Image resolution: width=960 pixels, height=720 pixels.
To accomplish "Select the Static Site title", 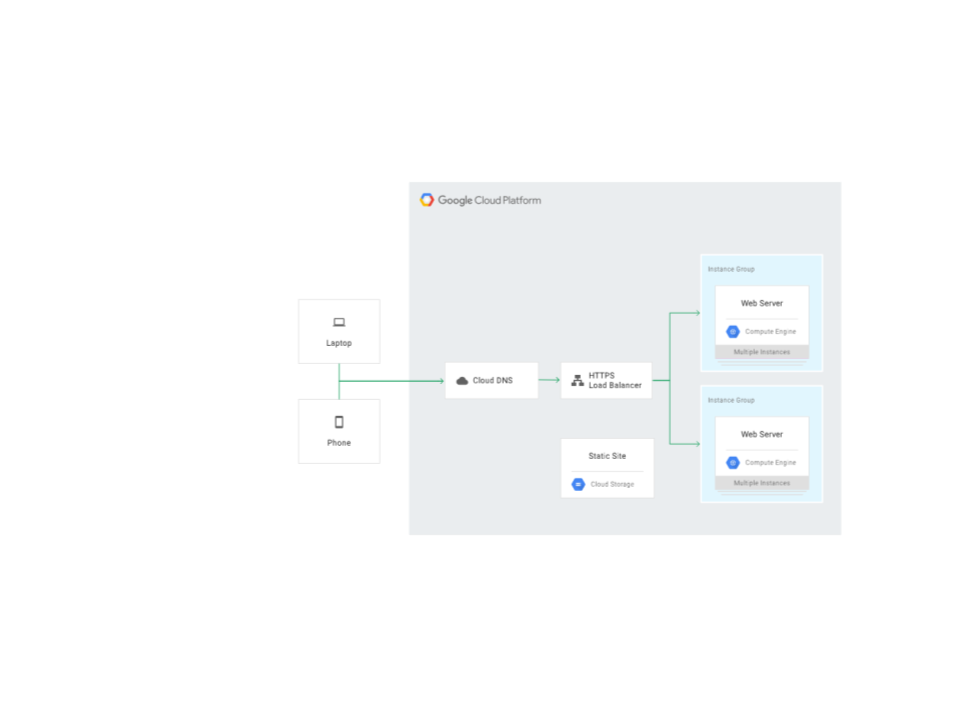I will 607,456.
